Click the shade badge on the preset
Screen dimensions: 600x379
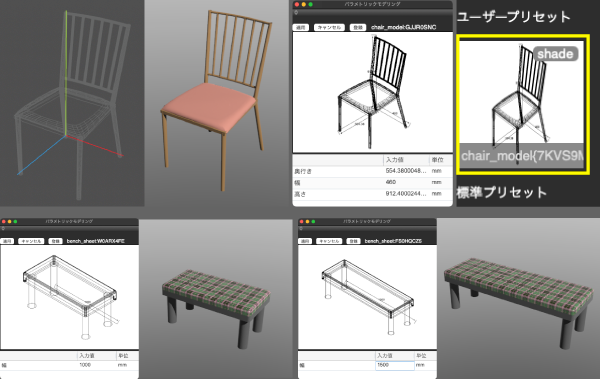click(555, 54)
